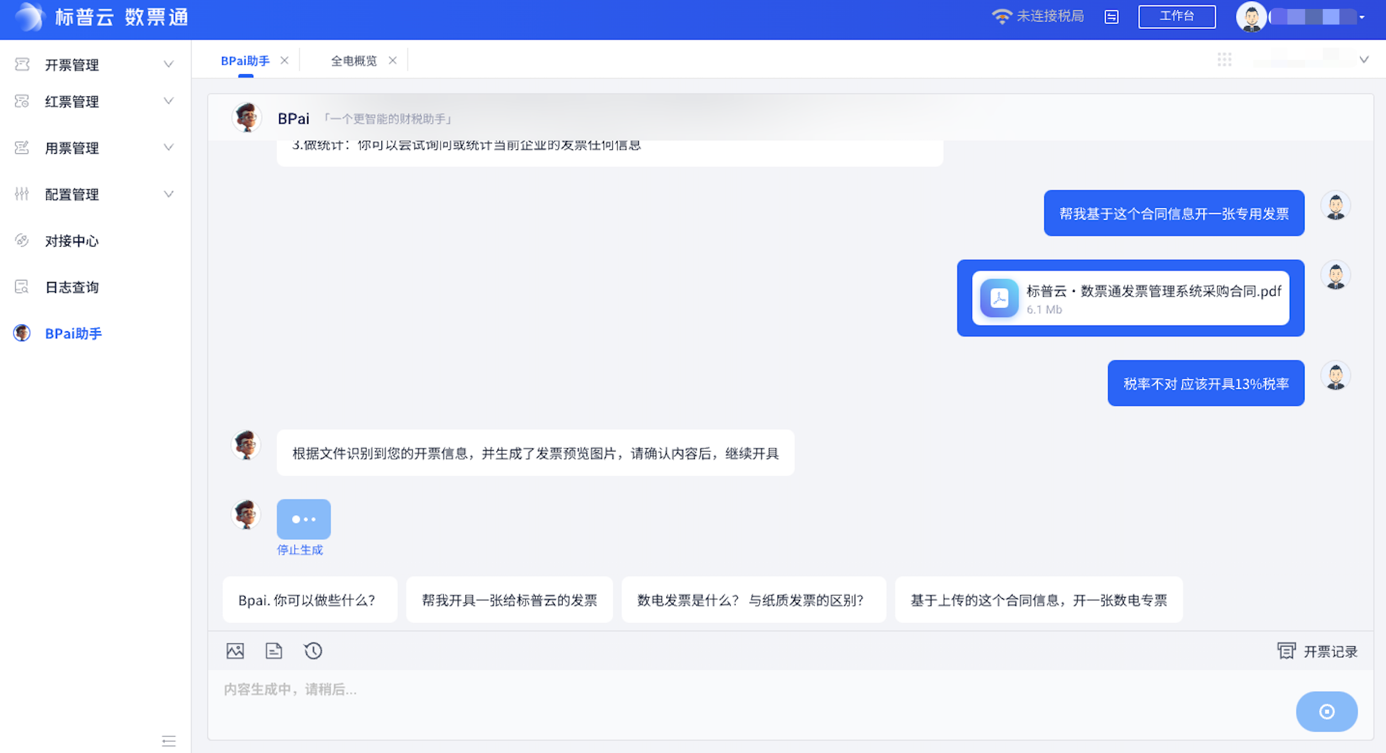1386x753 pixels.
Task: Click the 停止生成 link
Action: (x=300, y=550)
